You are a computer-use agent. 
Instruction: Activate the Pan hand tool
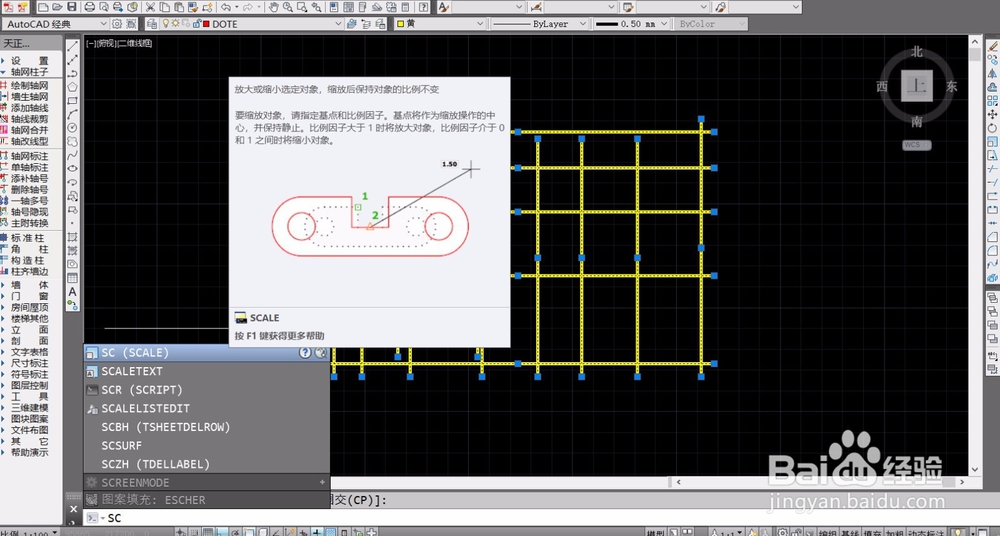pos(273,8)
